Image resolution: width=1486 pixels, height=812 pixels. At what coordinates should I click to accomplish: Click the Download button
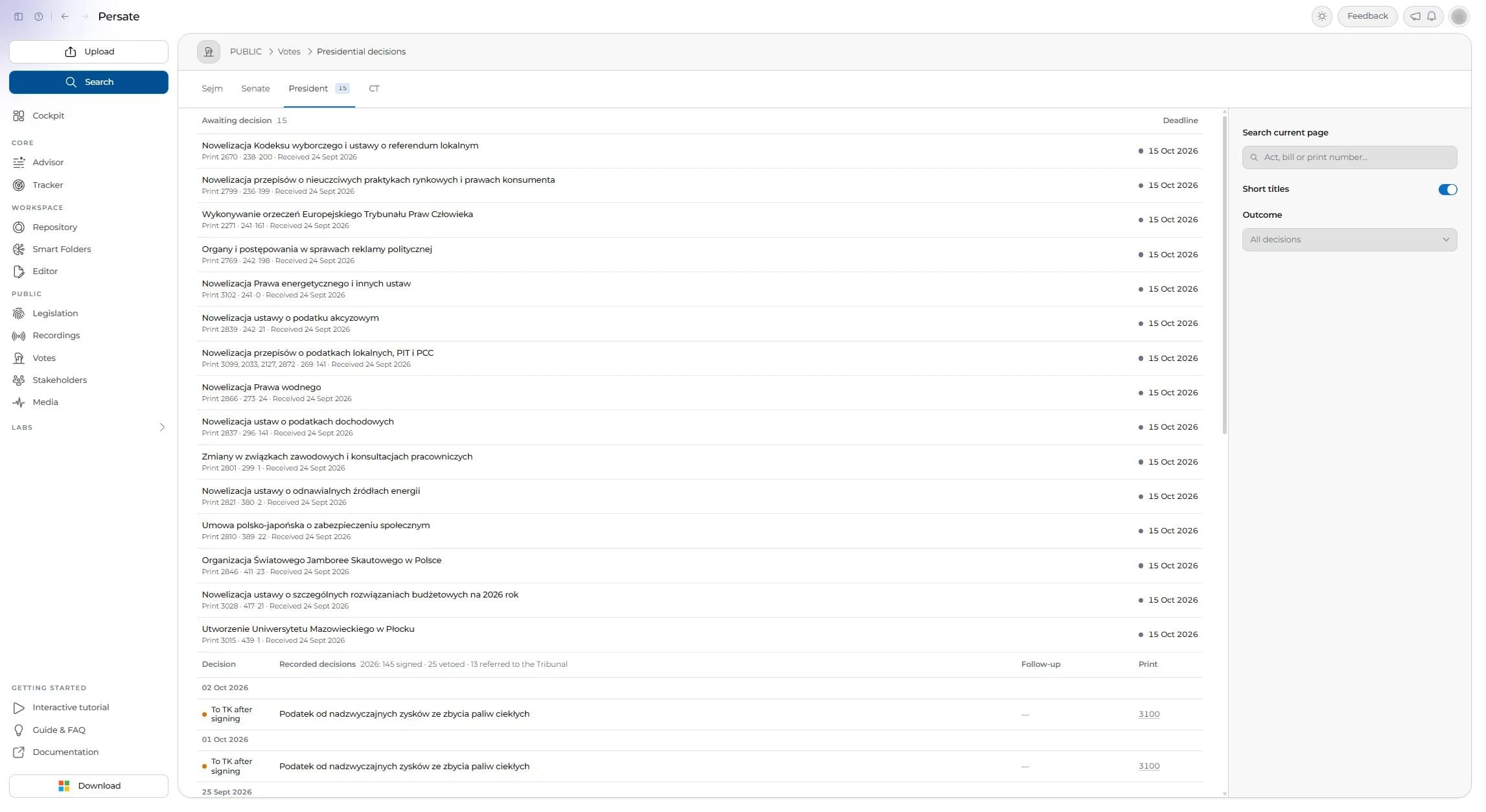89,786
